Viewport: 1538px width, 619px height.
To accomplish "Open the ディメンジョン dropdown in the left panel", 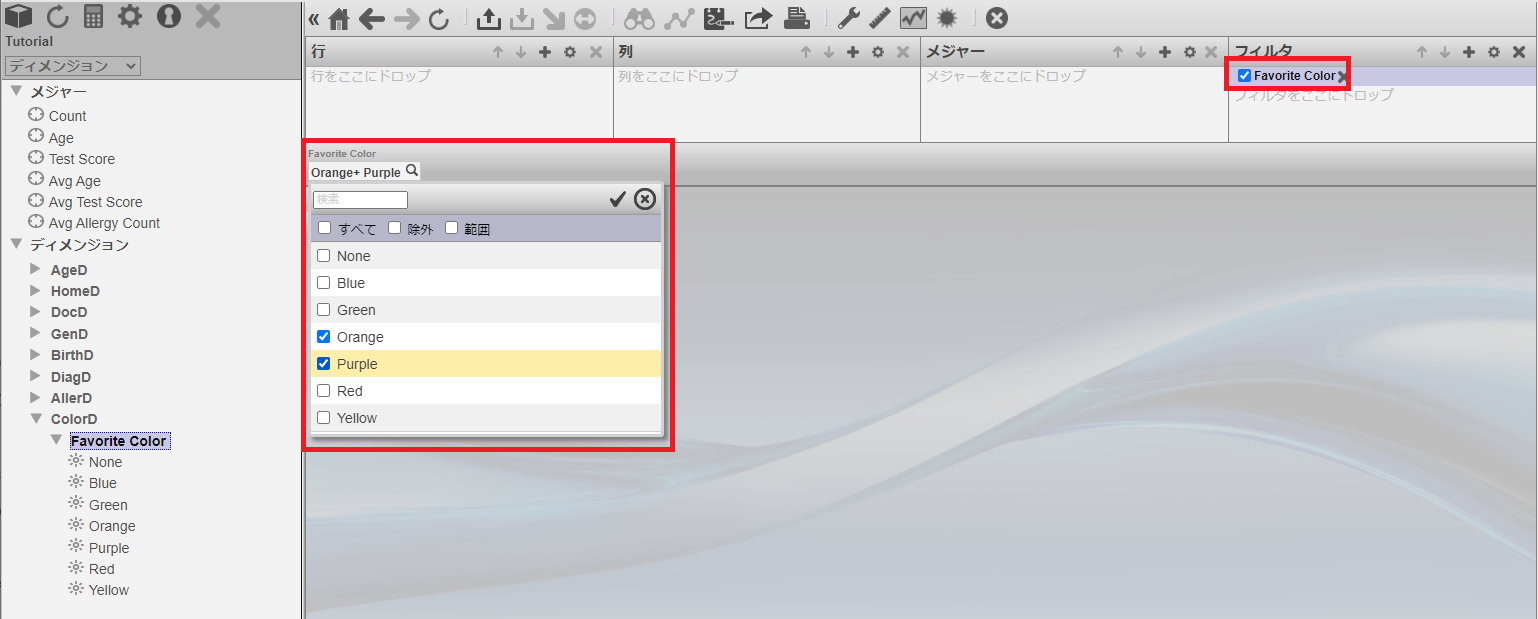I will click(72, 66).
